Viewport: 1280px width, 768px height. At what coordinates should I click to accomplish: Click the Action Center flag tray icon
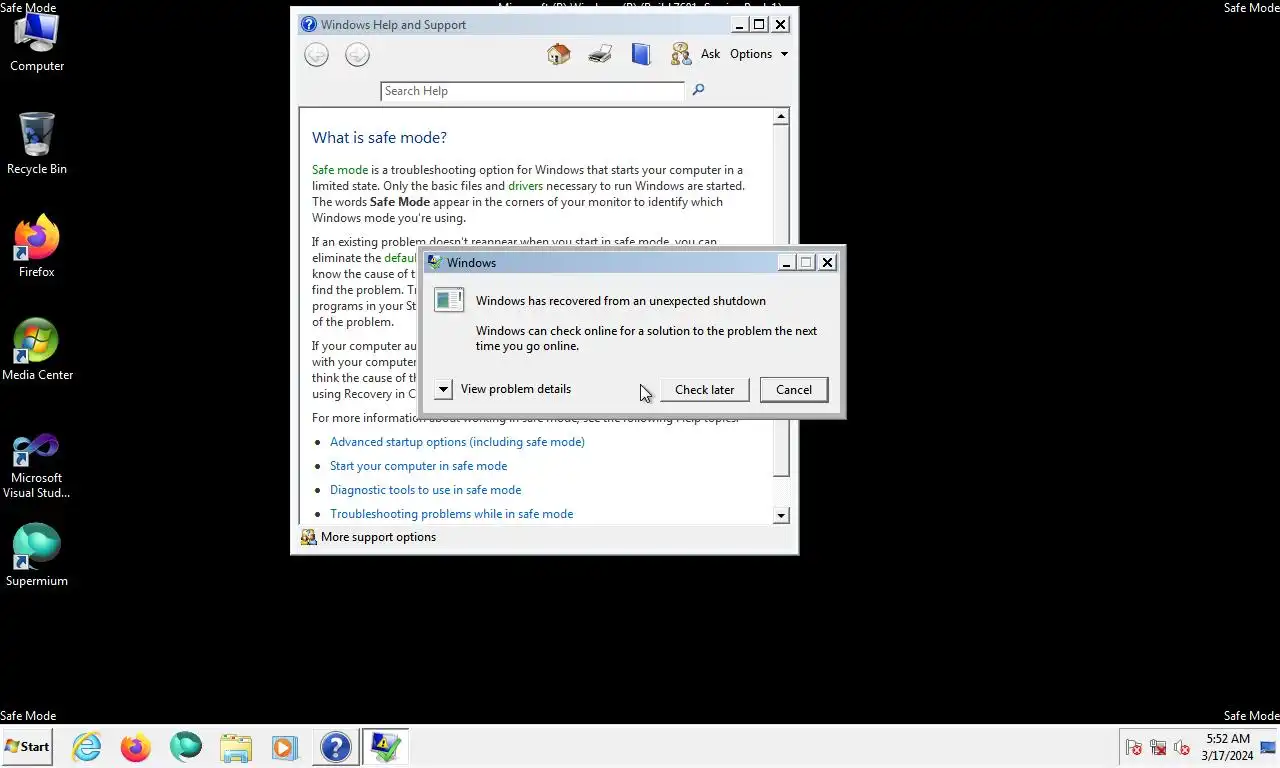tap(1134, 747)
